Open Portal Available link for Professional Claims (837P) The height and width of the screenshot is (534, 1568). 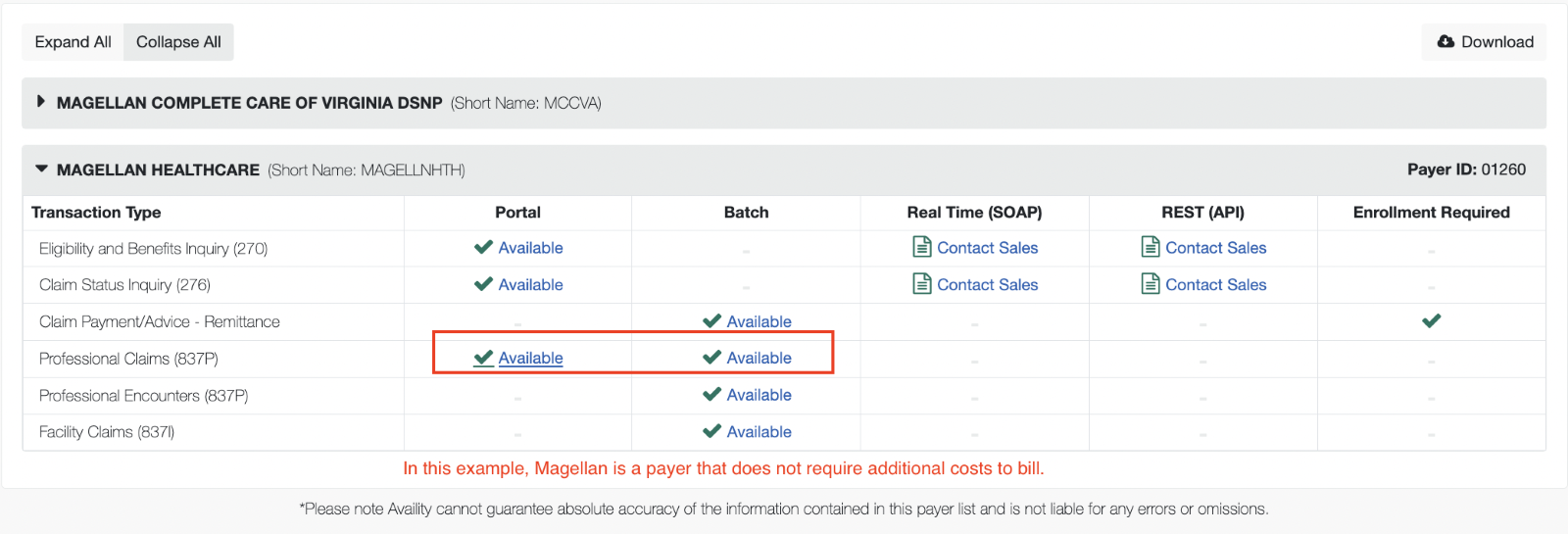(530, 359)
